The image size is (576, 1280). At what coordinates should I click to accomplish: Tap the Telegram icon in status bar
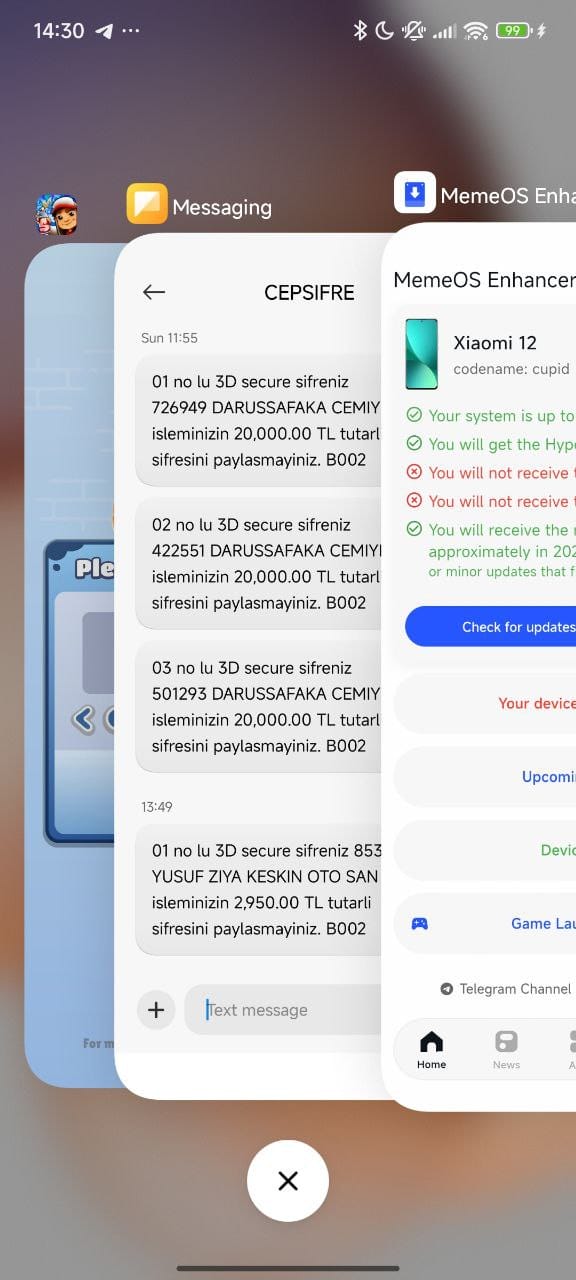104,31
